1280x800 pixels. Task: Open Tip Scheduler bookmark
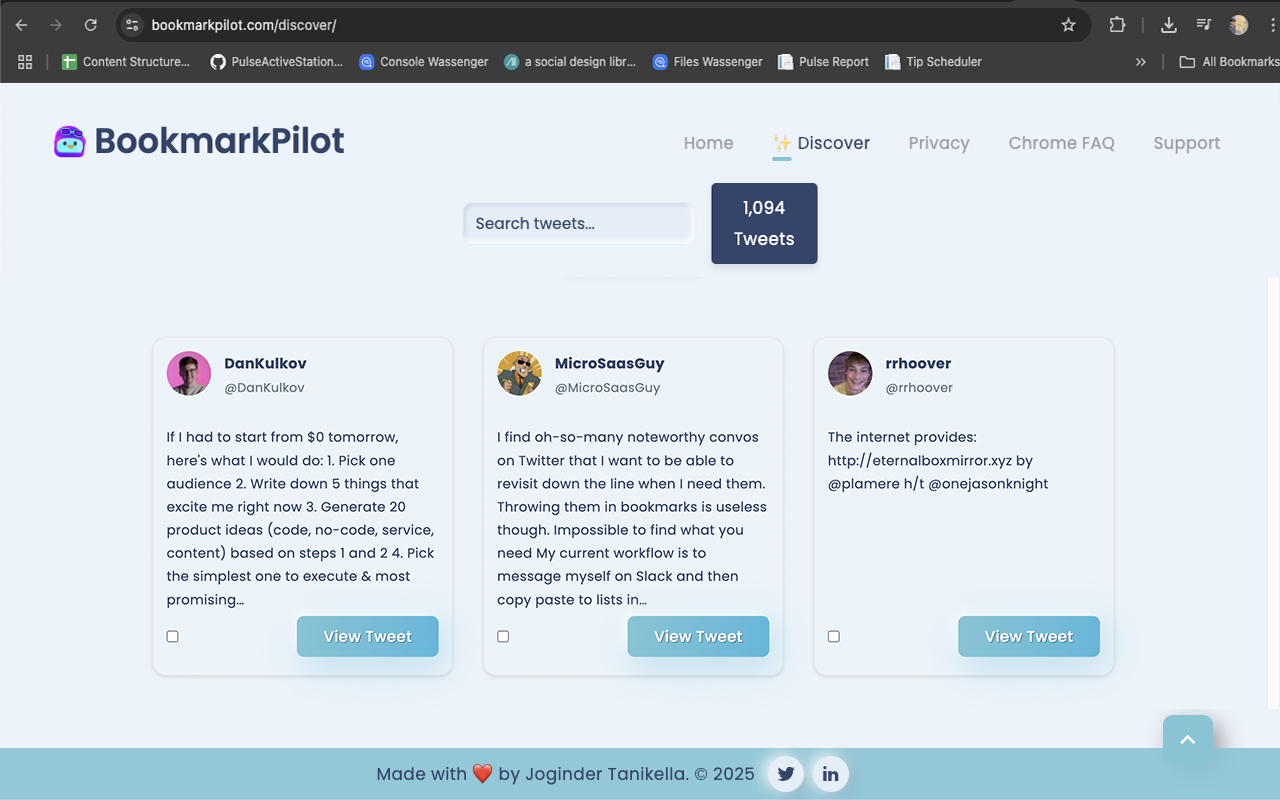click(x=933, y=62)
